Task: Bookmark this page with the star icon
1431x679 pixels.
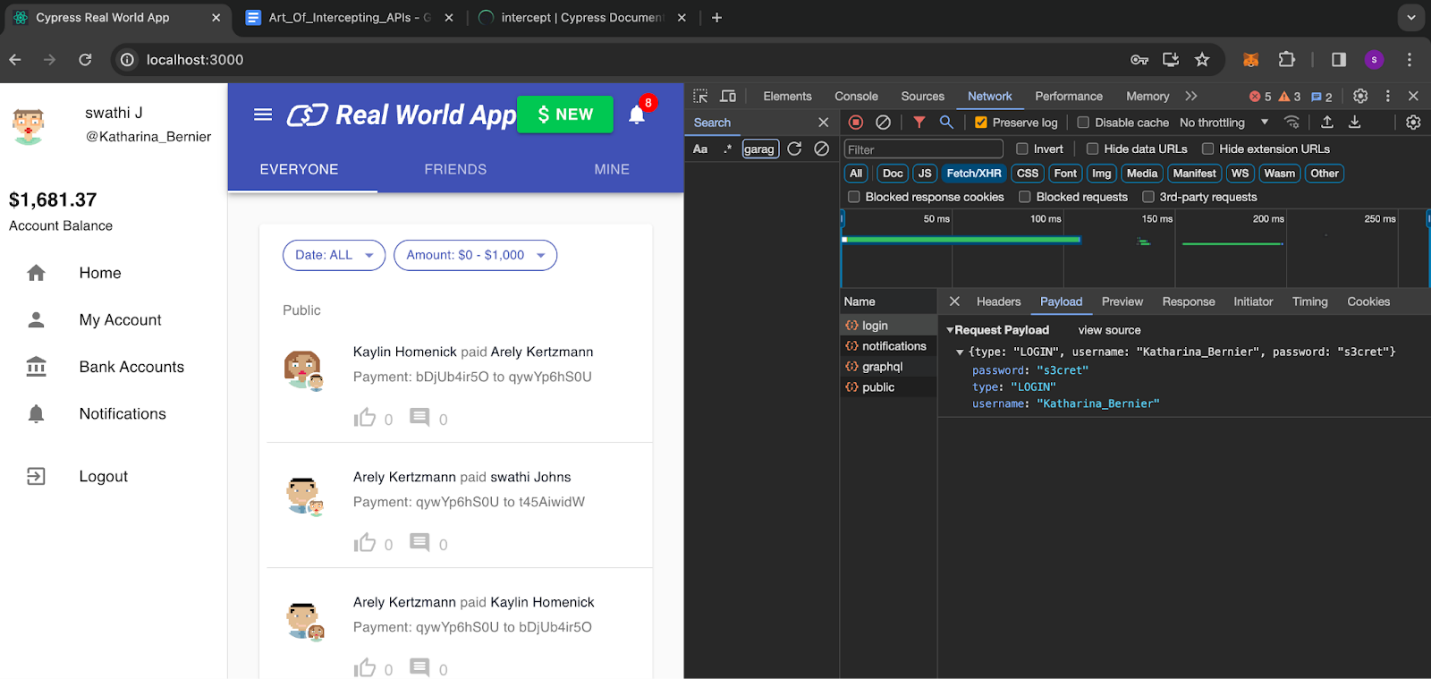Action: [x=1202, y=60]
